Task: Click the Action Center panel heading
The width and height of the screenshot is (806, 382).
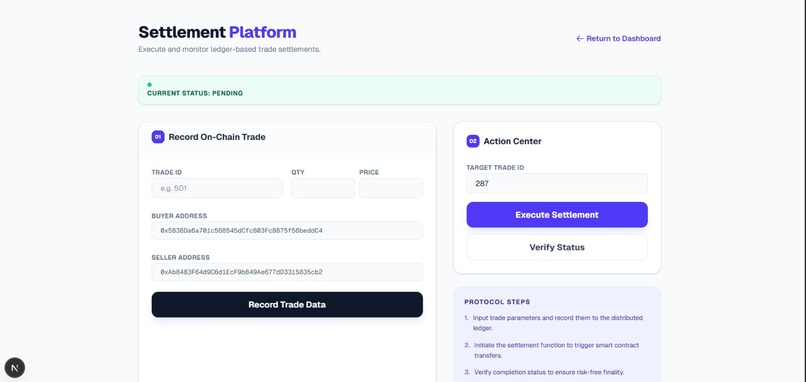Action: [x=512, y=141]
